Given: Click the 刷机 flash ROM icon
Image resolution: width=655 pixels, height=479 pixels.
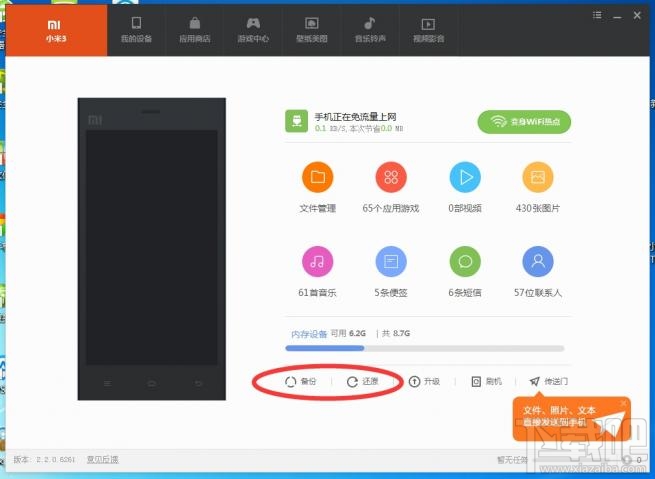Looking at the screenshot, I should [x=476, y=382].
